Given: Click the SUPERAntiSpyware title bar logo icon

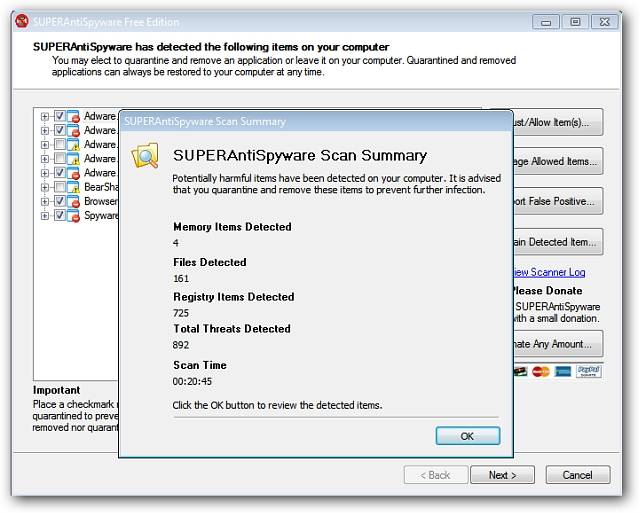Looking at the screenshot, I should point(22,21).
